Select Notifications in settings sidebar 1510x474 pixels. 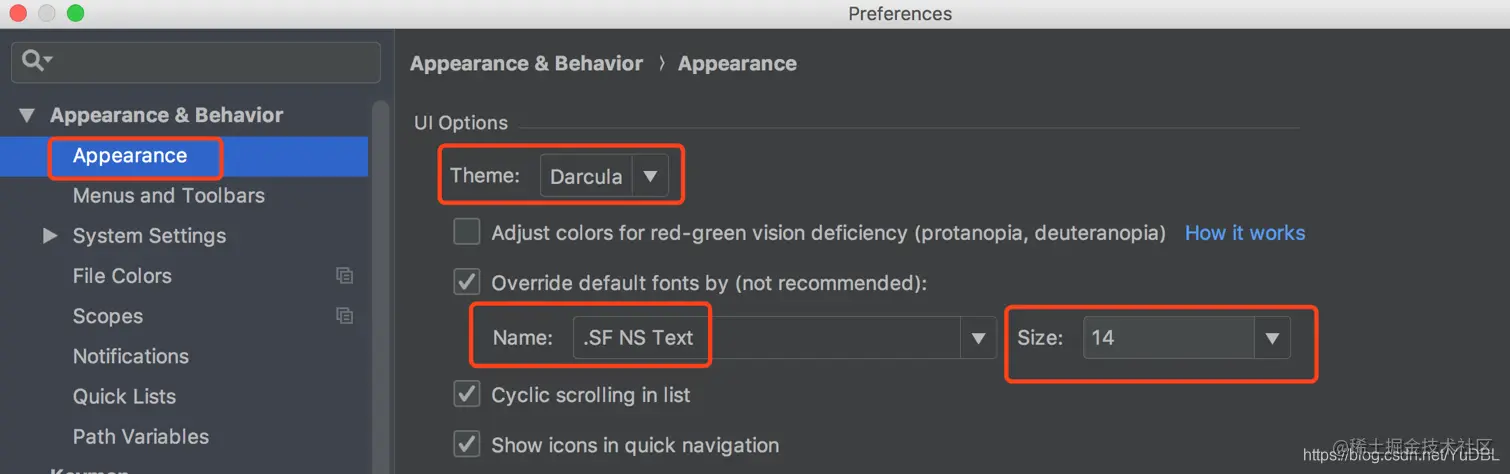click(x=131, y=356)
